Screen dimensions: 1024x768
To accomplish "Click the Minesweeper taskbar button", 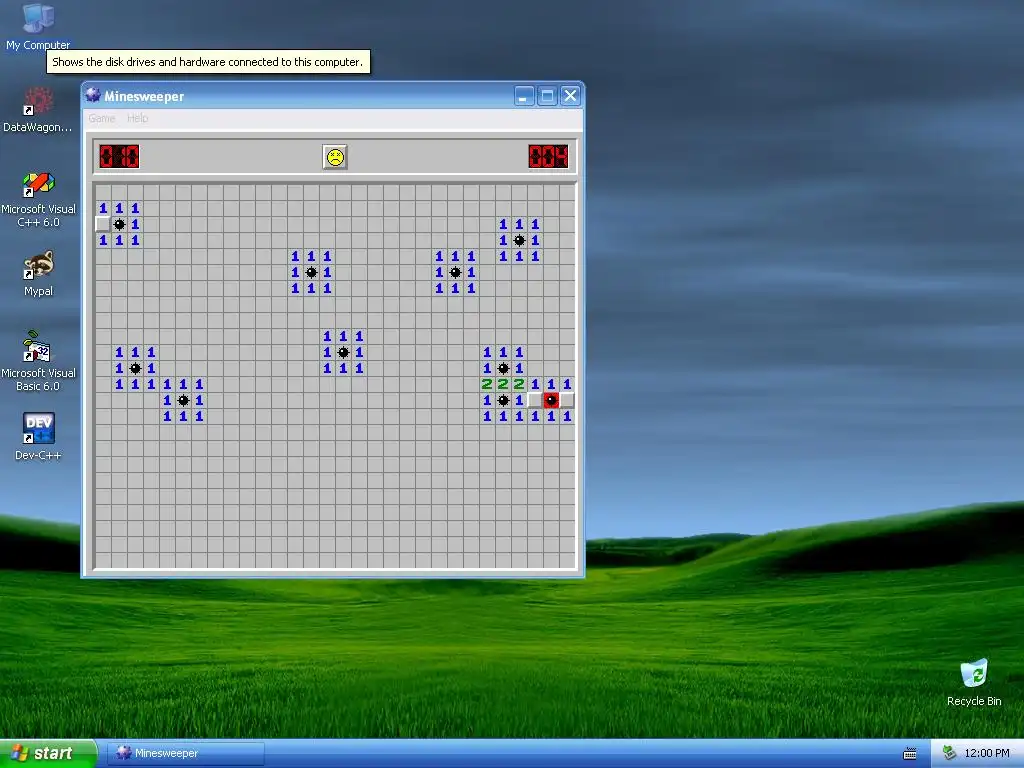I will [x=185, y=753].
